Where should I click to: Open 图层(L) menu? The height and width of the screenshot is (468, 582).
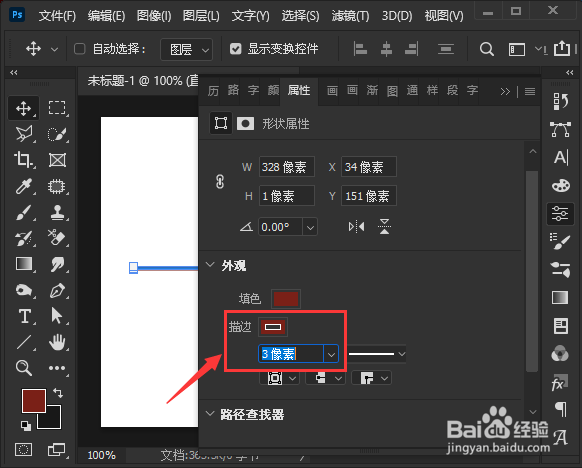pyautogui.click(x=201, y=16)
